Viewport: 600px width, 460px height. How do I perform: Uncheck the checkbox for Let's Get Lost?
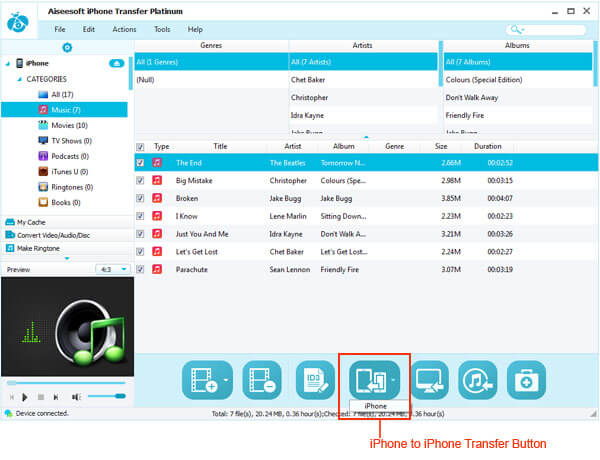(x=140, y=251)
